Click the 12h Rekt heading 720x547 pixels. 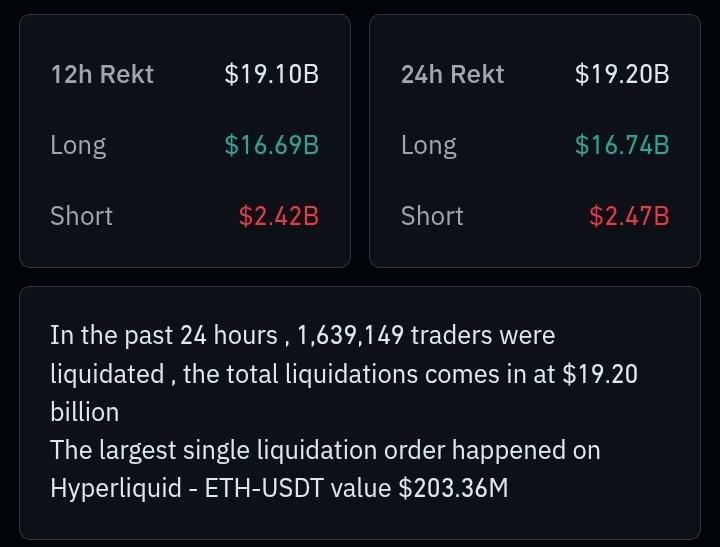point(102,74)
